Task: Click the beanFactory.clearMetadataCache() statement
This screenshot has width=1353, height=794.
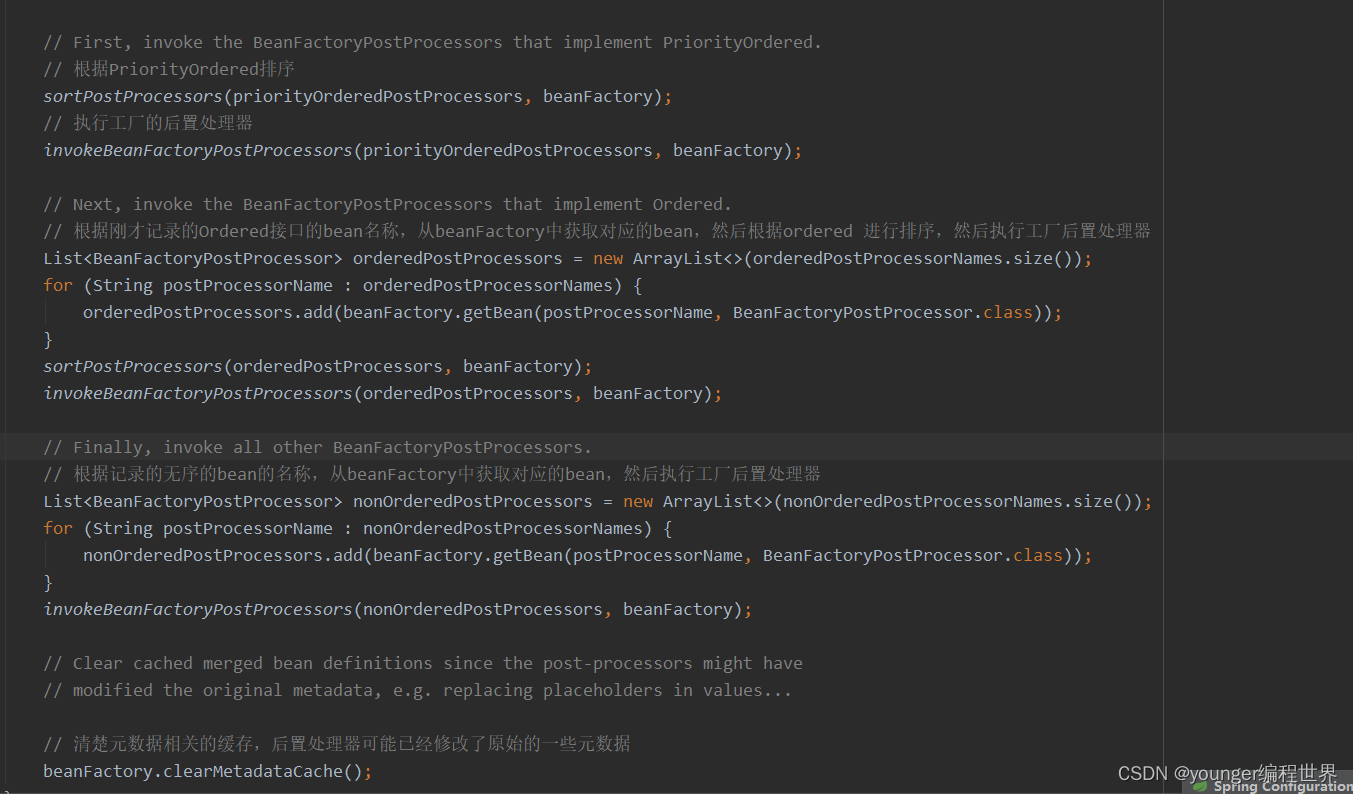Action: coord(208,771)
